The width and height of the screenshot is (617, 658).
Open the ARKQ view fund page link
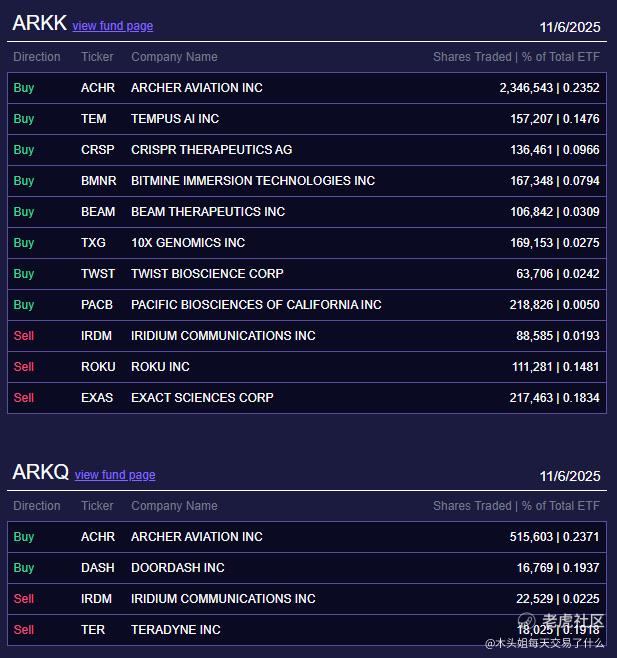point(115,475)
